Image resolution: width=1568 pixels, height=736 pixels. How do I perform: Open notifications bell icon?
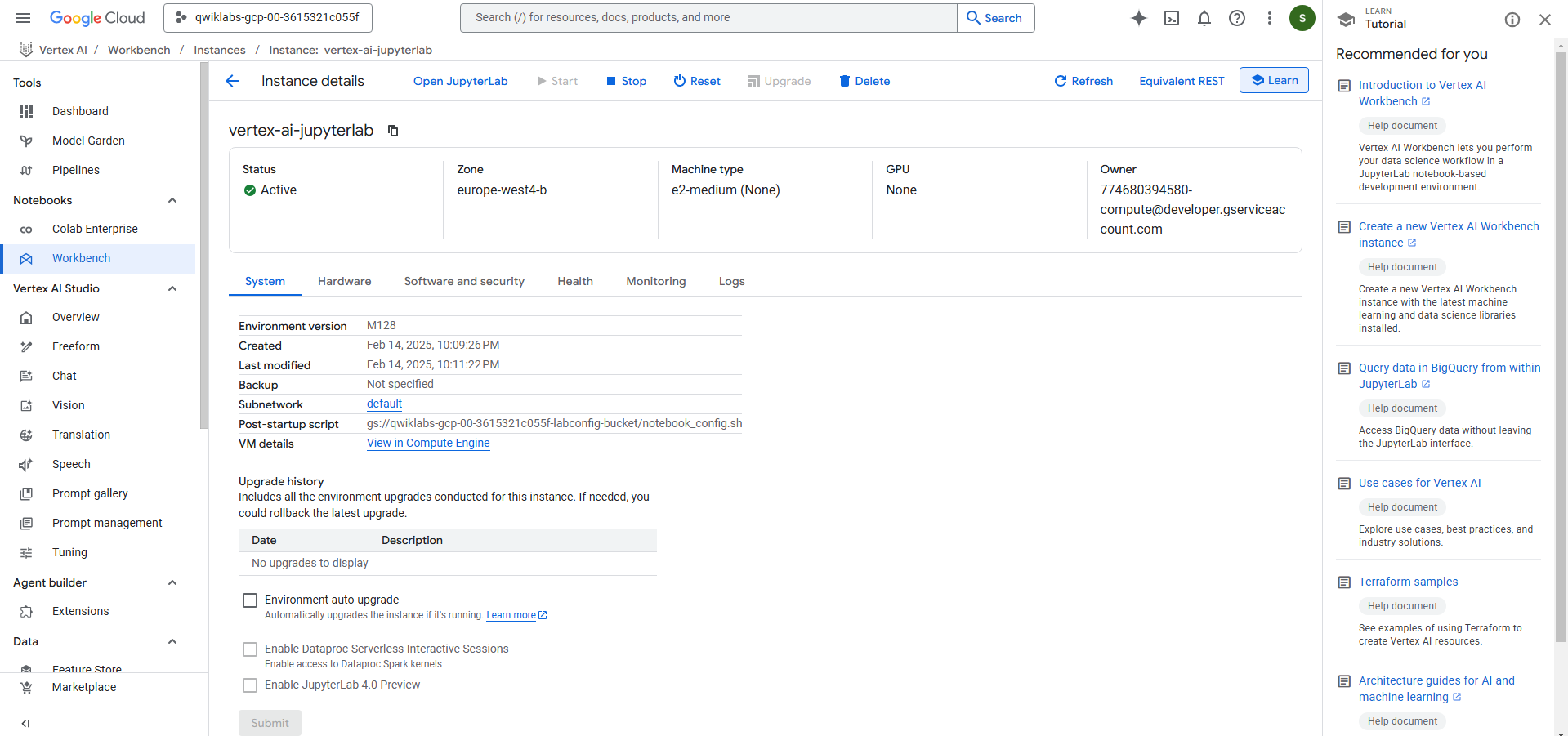[1204, 18]
